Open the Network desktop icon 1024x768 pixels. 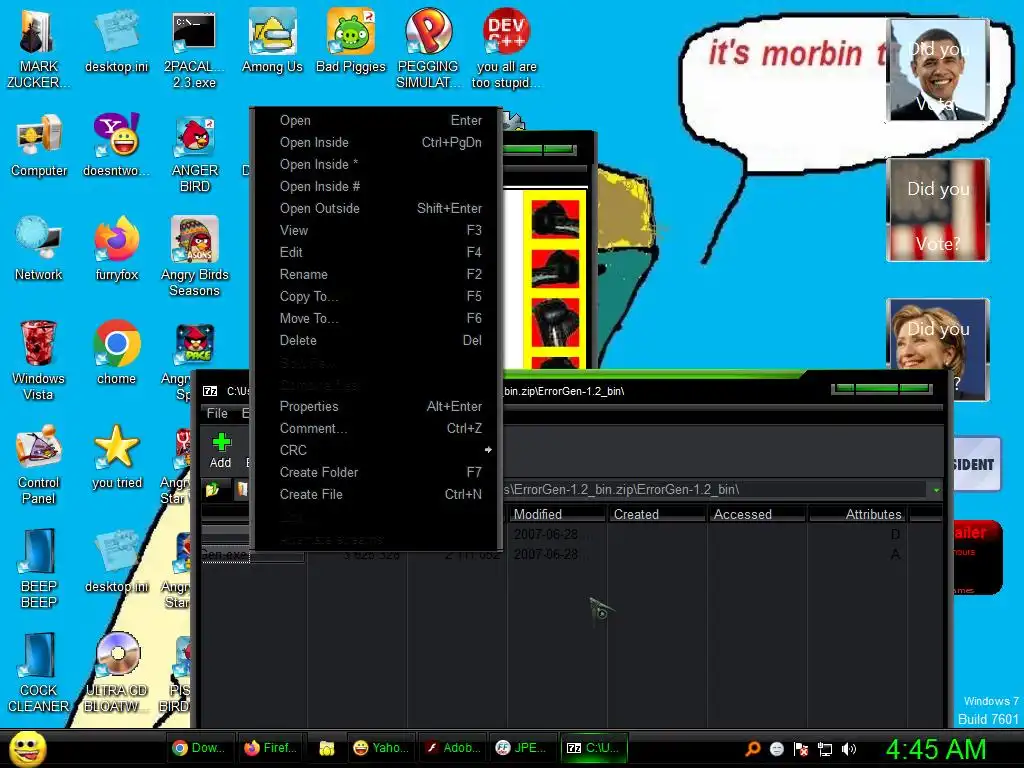tap(39, 249)
